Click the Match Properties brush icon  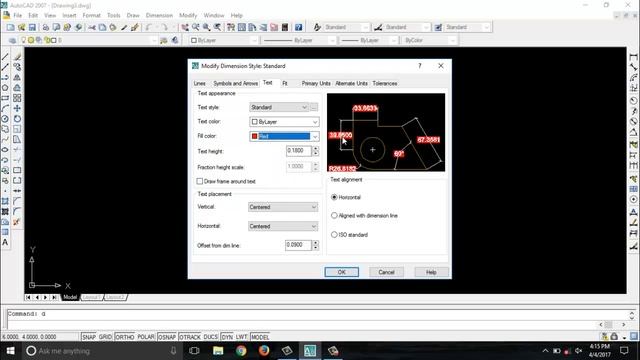pyautogui.click(x=135, y=27)
